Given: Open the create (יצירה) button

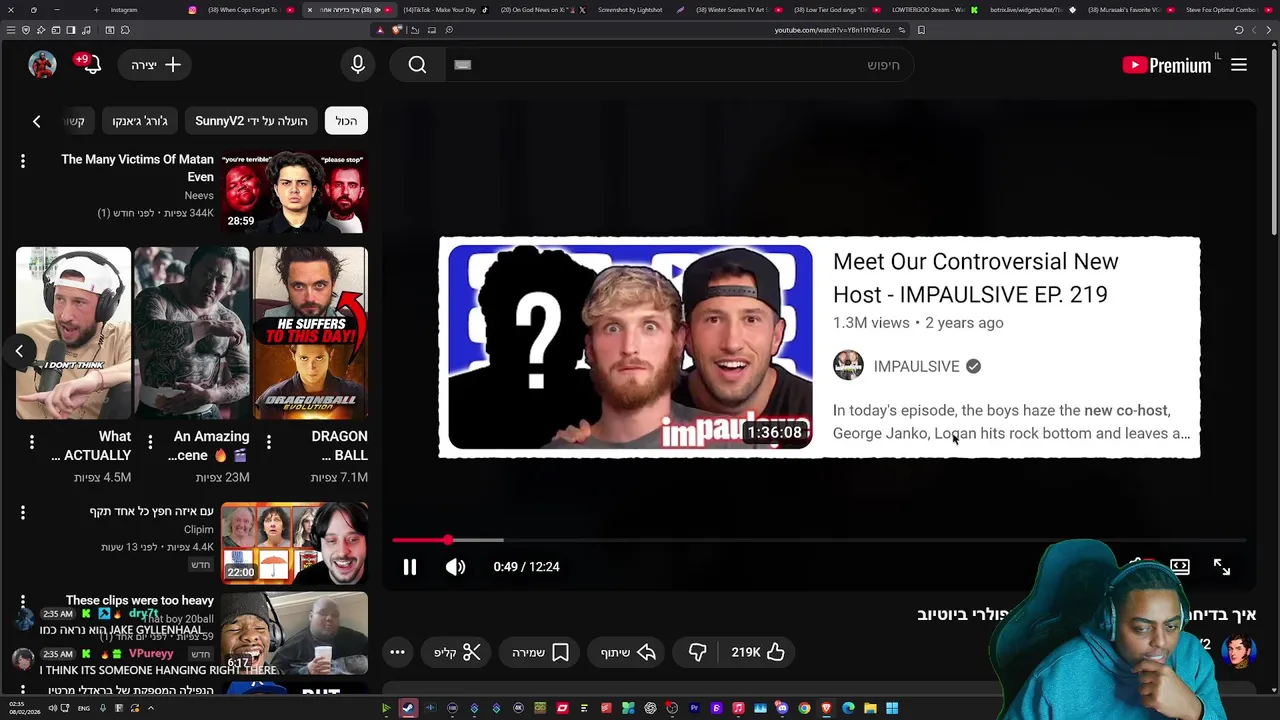Looking at the screenshot, I should (155, 65).
